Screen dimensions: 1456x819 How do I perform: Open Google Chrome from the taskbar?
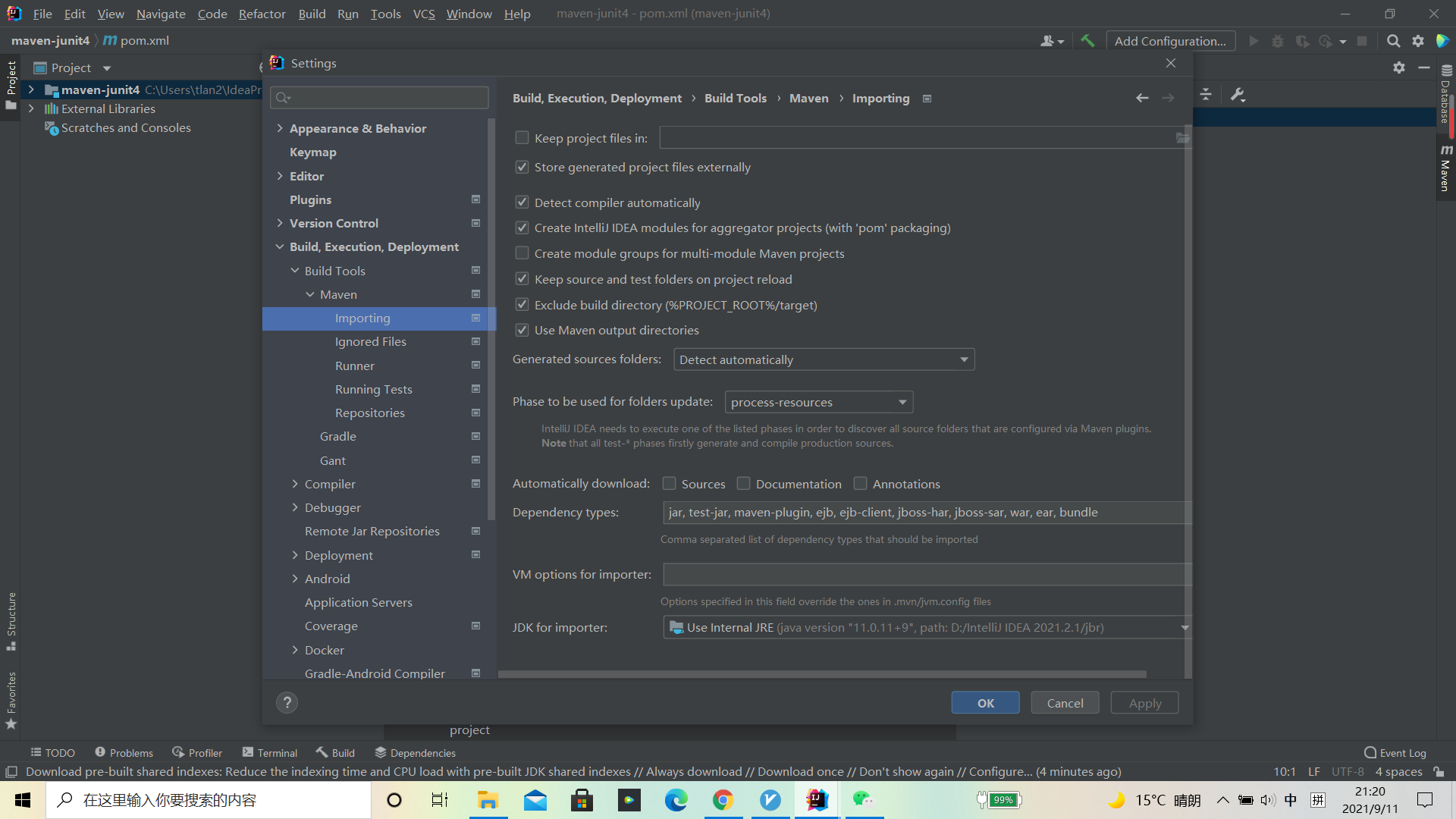pos(723,800)
